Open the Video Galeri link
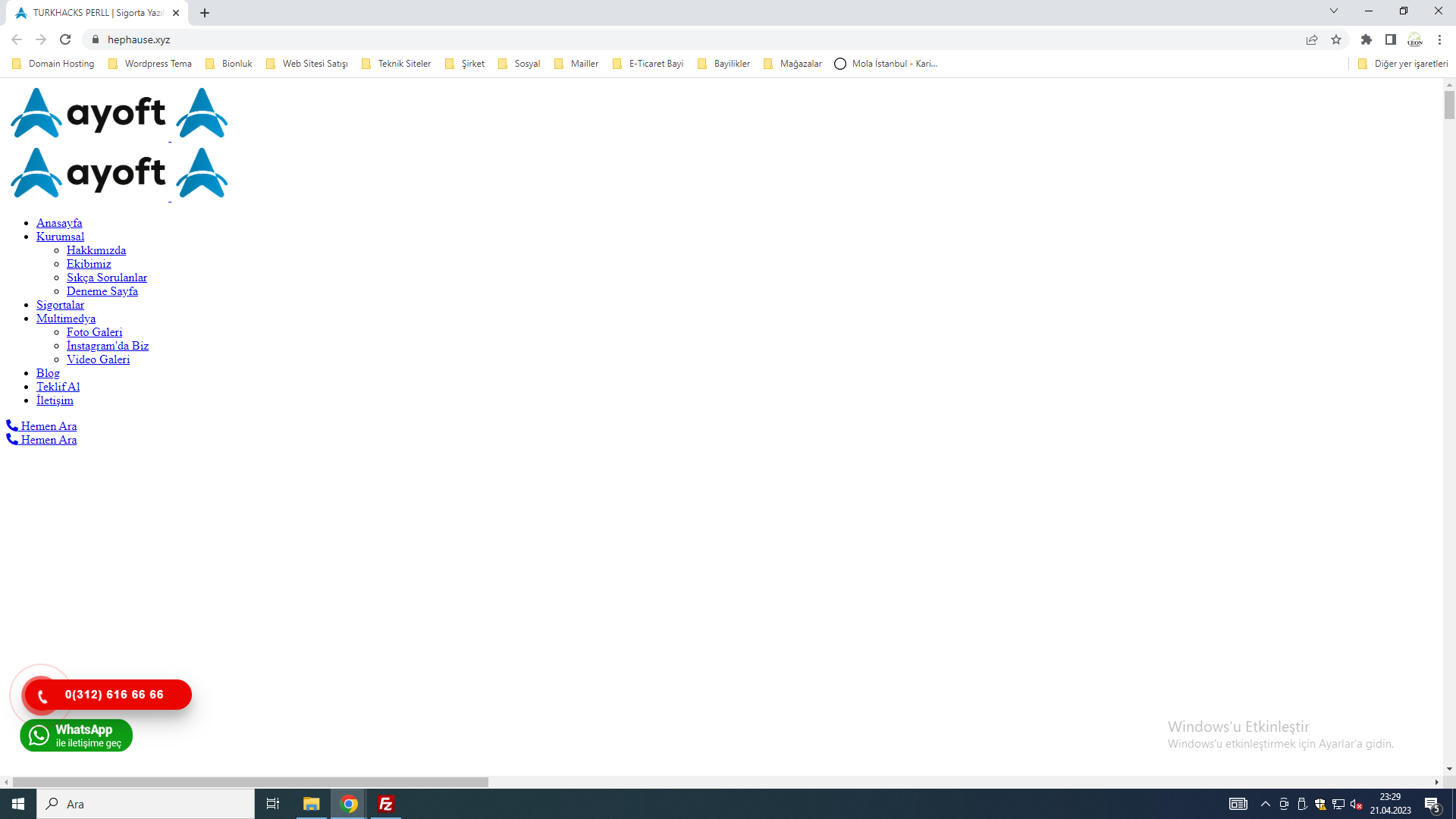 (x=98, y=359)
